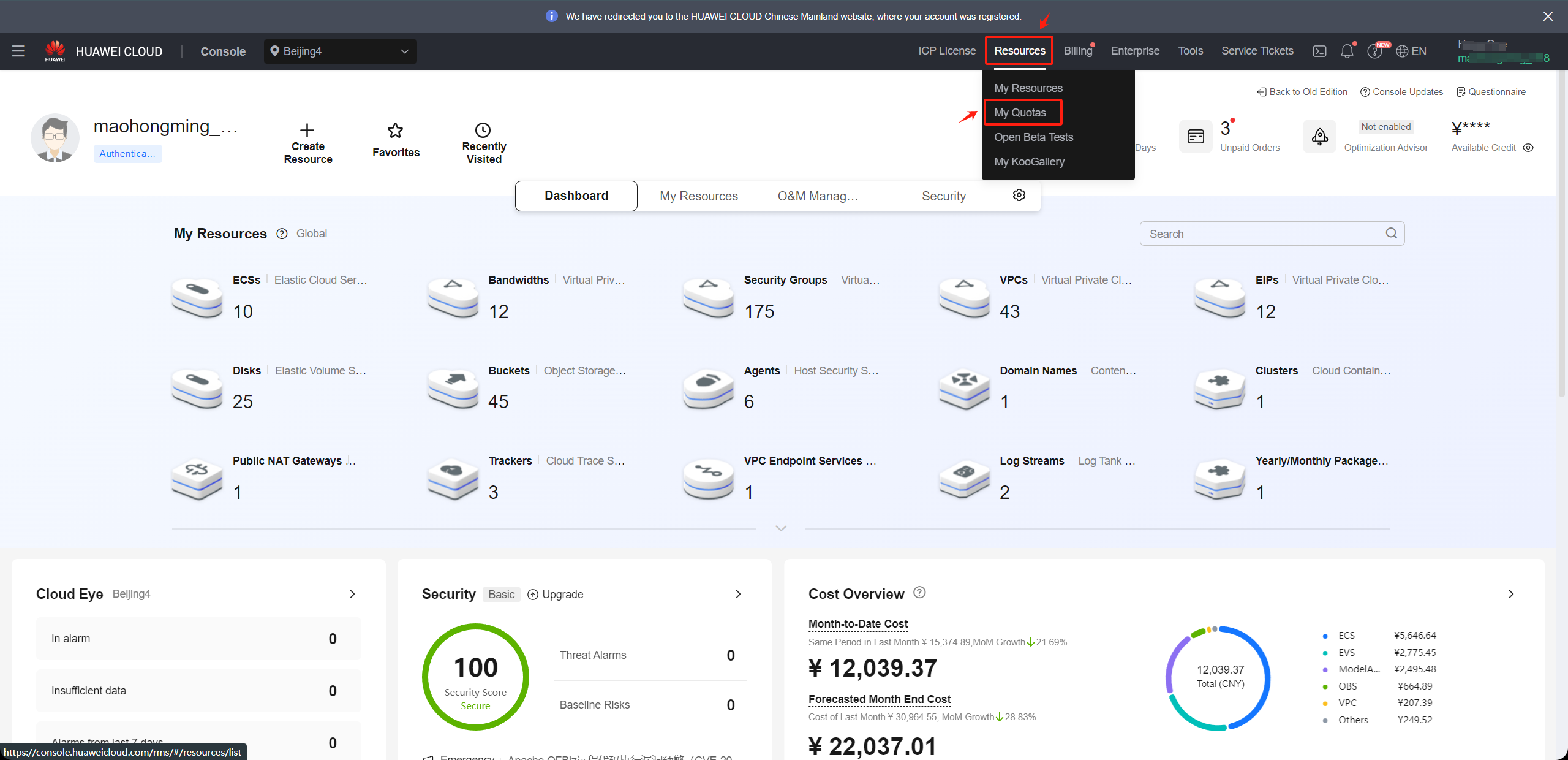1568x760 pixels.
Task: Click the Dashboard tab
Action: pyautogui.click(x=575, y=196)
